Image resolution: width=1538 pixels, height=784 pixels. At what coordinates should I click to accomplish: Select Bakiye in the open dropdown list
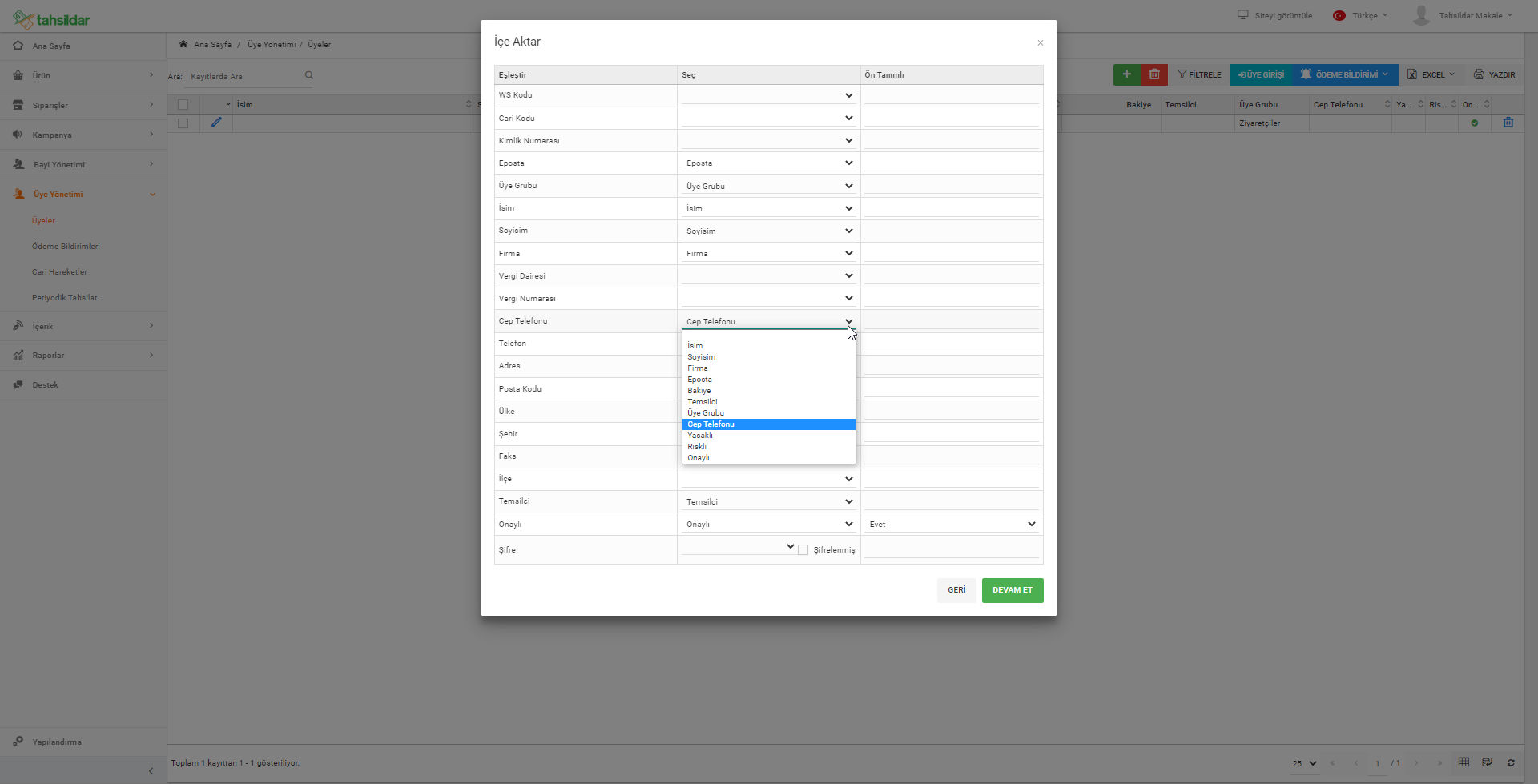tap(768, 391)
